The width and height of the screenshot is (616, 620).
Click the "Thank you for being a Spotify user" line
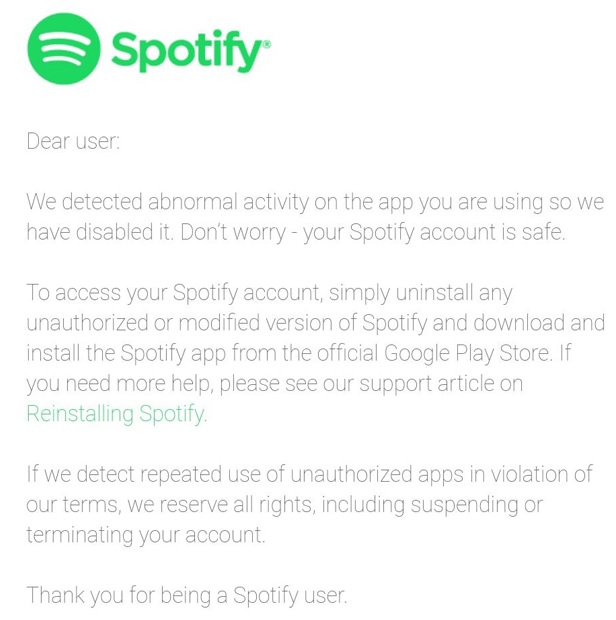pos(187,595)
